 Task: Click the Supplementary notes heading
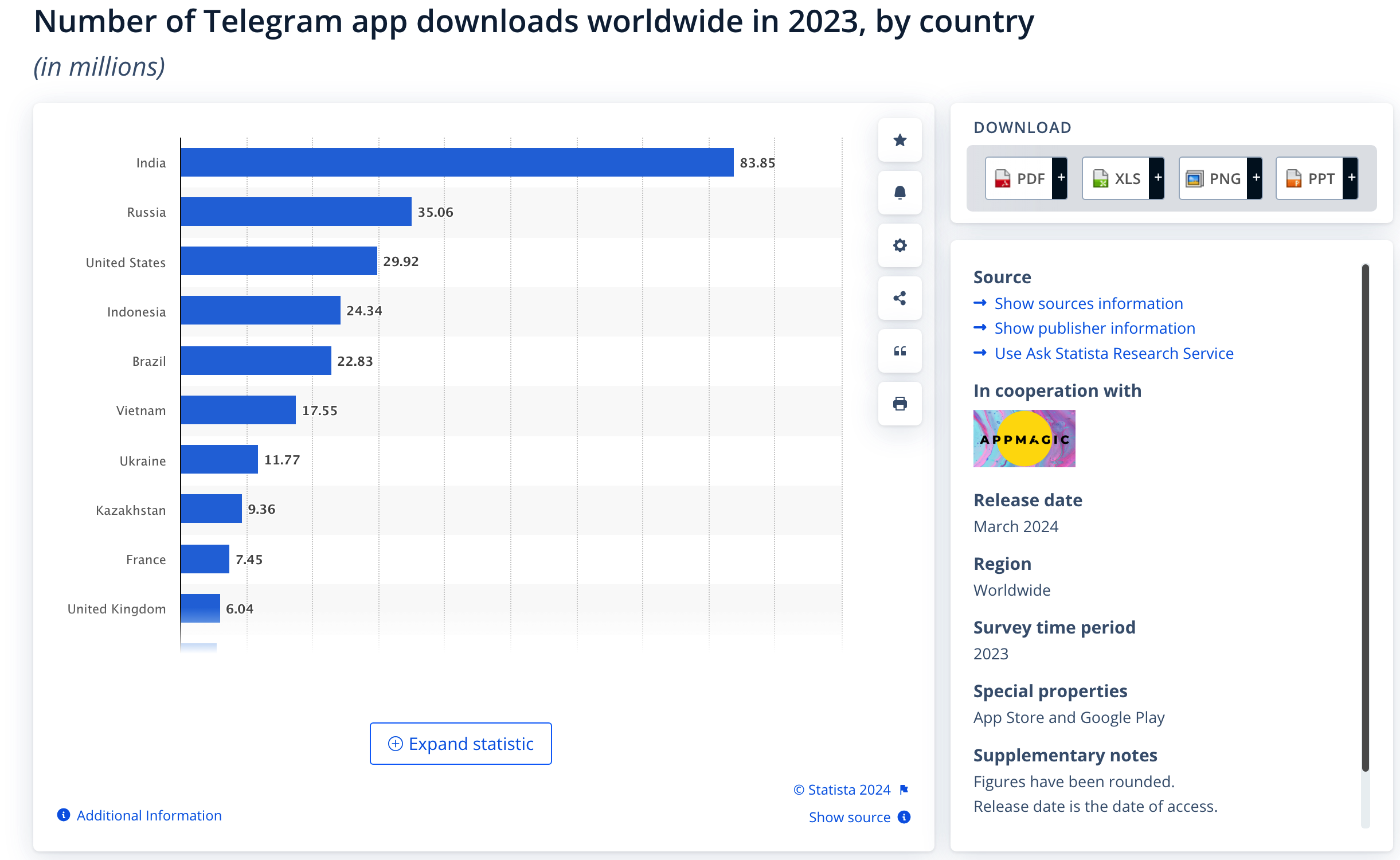point(1065,755)
